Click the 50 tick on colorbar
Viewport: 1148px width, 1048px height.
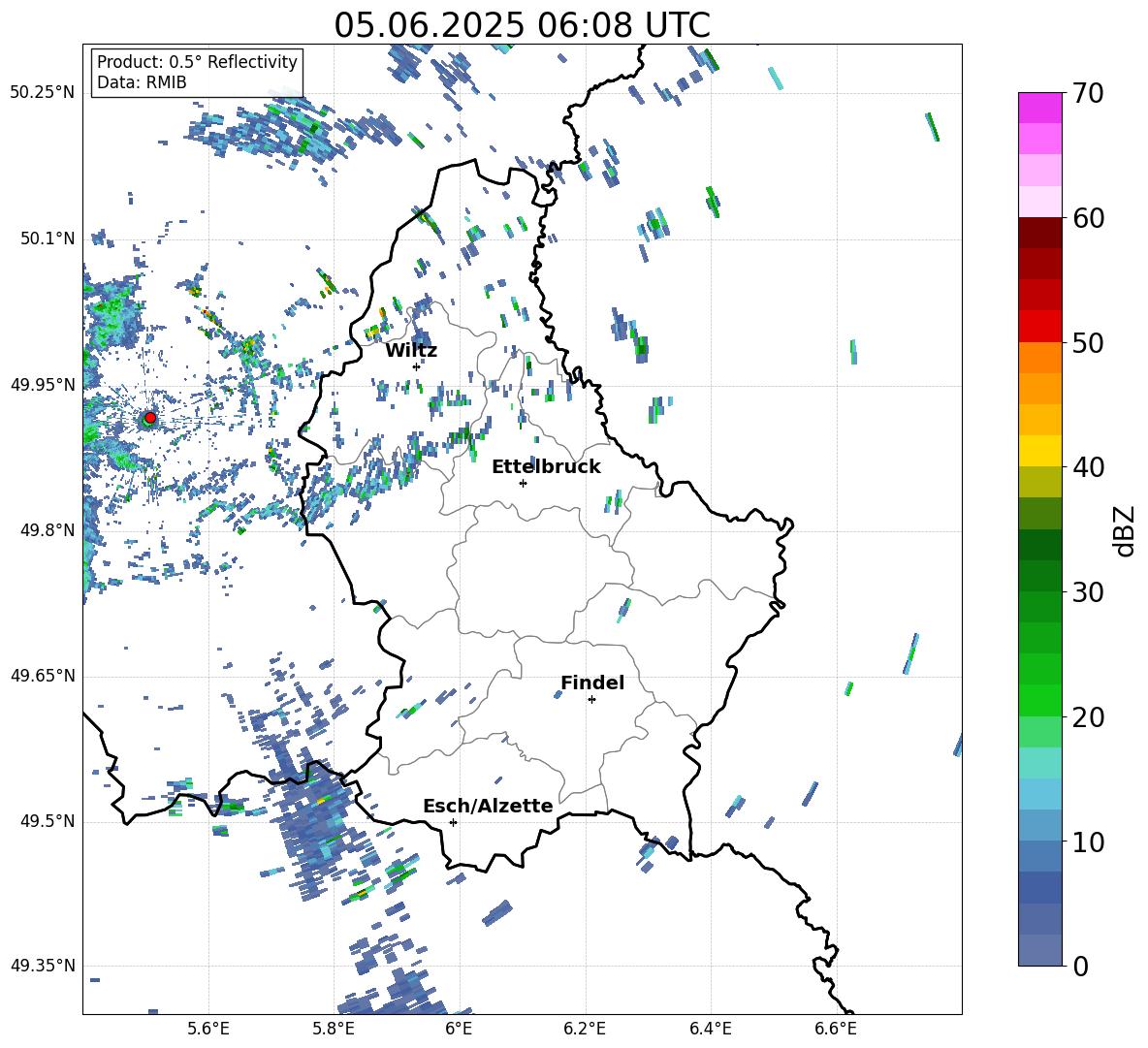tap(1088, 342)
